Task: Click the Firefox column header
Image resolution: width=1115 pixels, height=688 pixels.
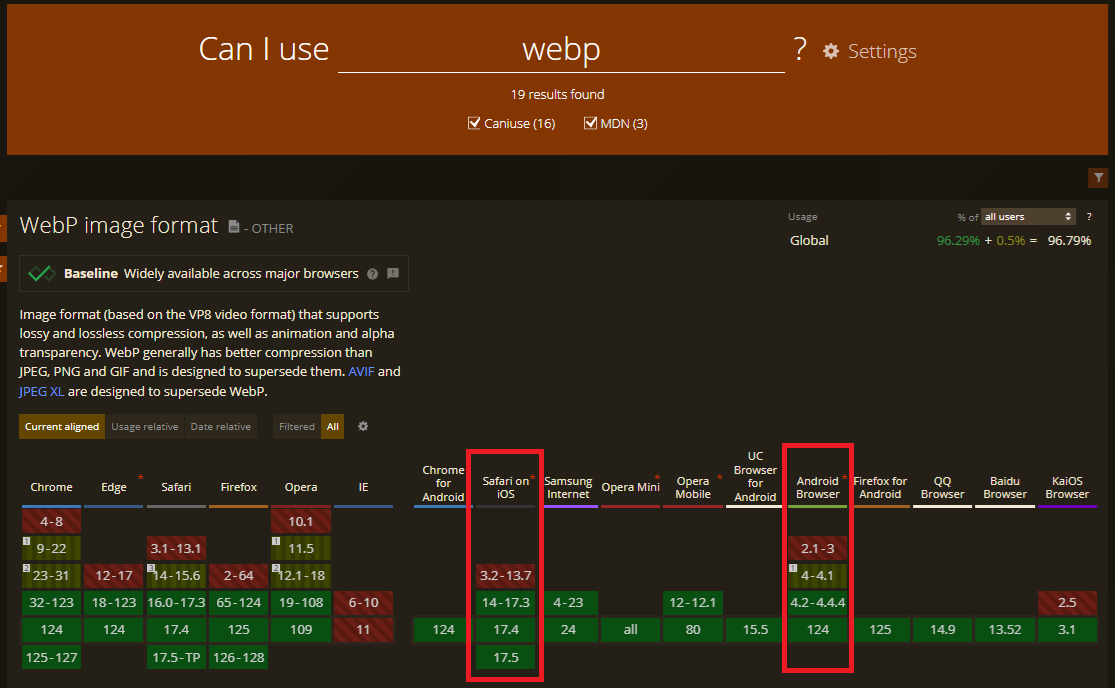Action: (238, 487)
